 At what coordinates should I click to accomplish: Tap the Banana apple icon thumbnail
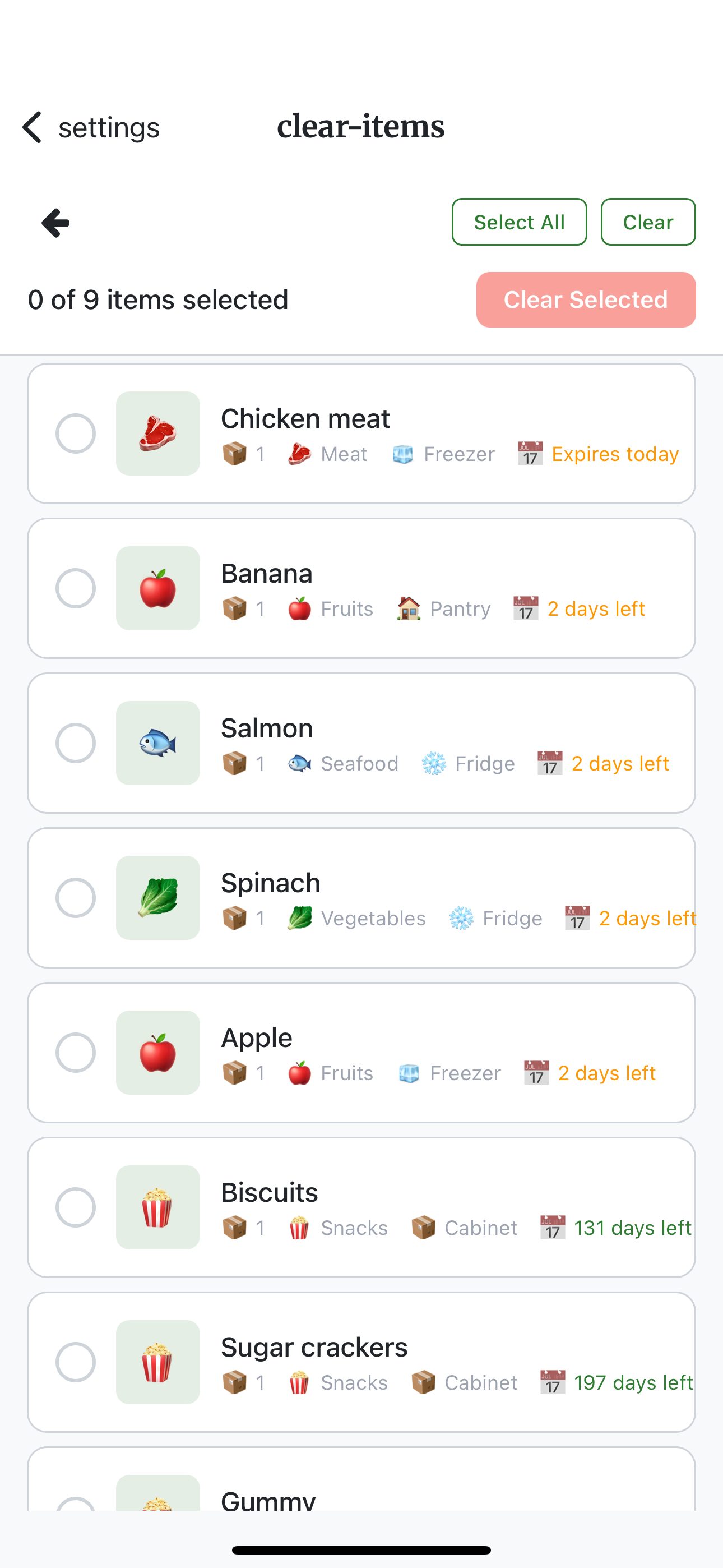point(157,588)
